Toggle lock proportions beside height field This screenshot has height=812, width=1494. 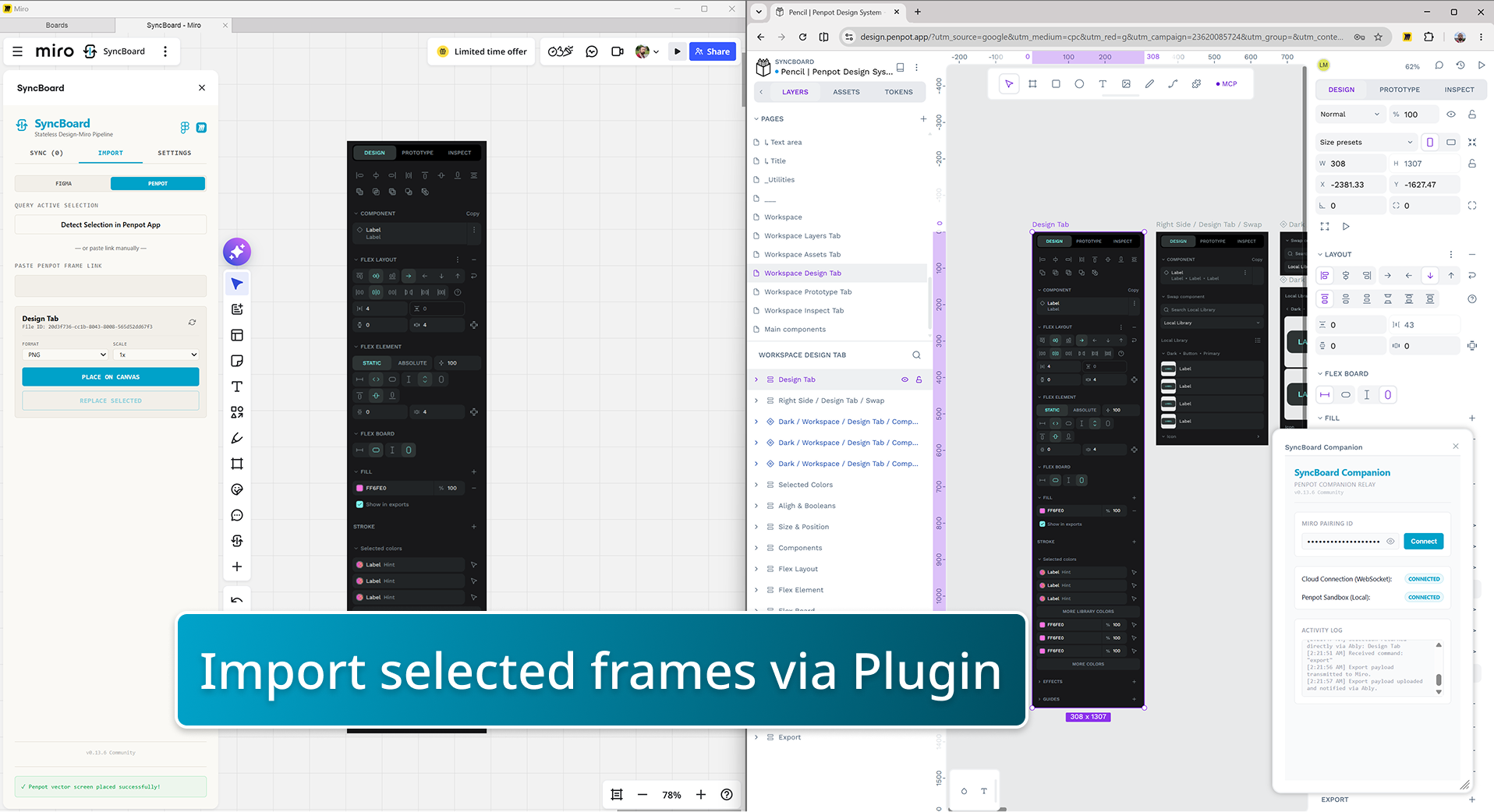point(1472,164)
